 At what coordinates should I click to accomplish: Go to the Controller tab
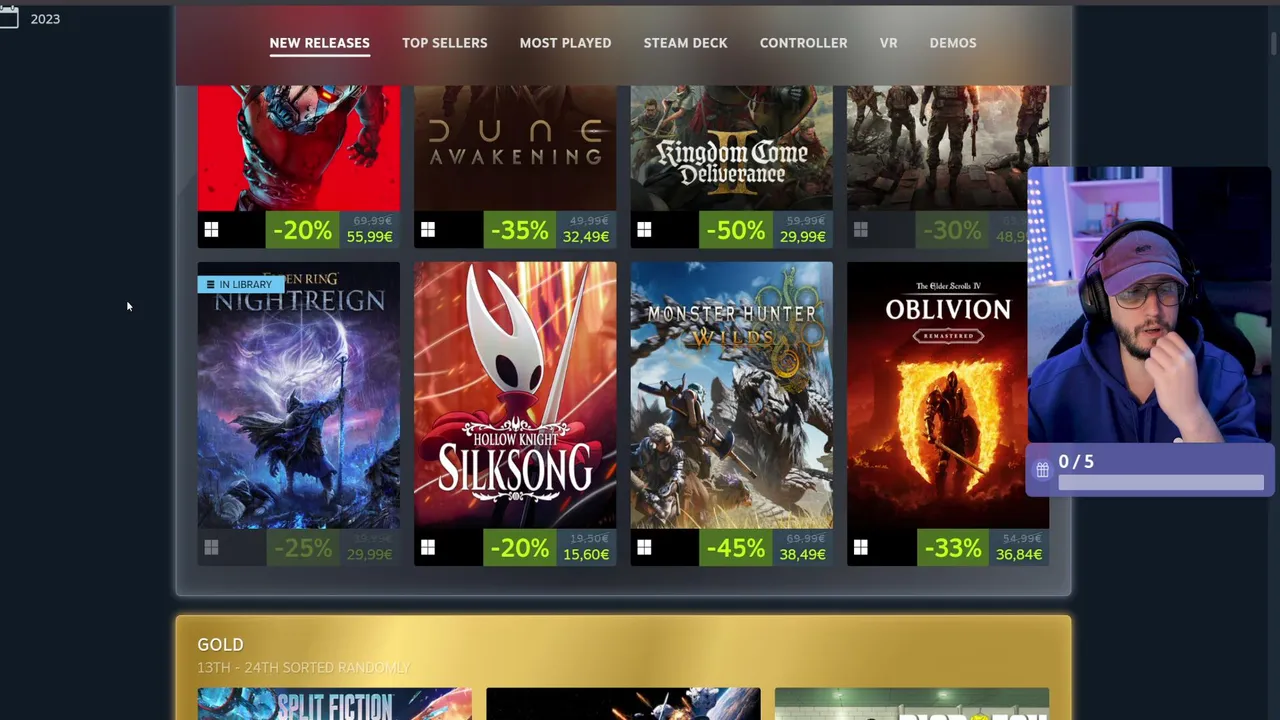pos(803,43)
